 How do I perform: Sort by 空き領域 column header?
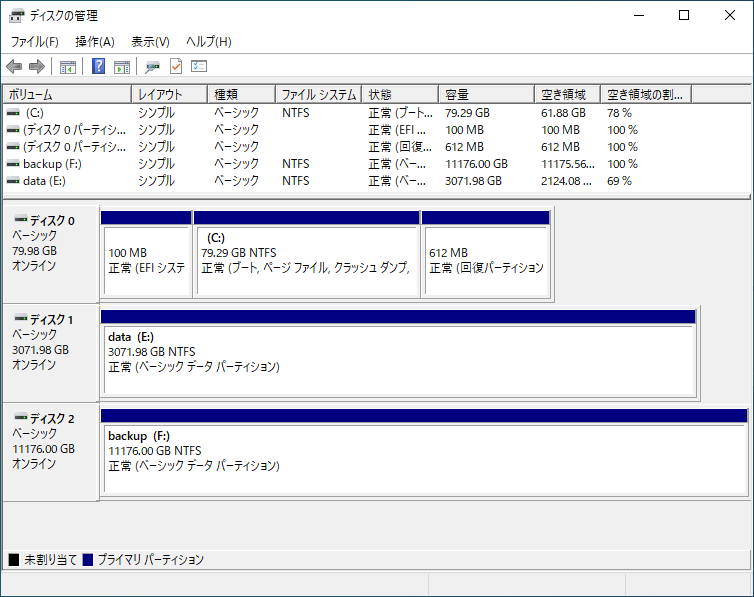click(x=567, y=94)
